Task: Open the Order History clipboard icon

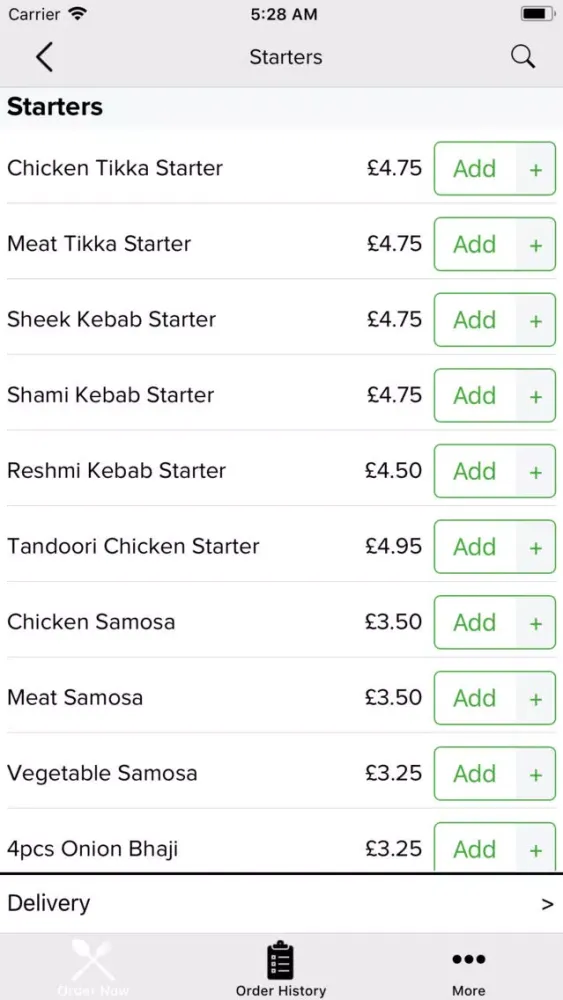Action: click(x=281, y=960)
